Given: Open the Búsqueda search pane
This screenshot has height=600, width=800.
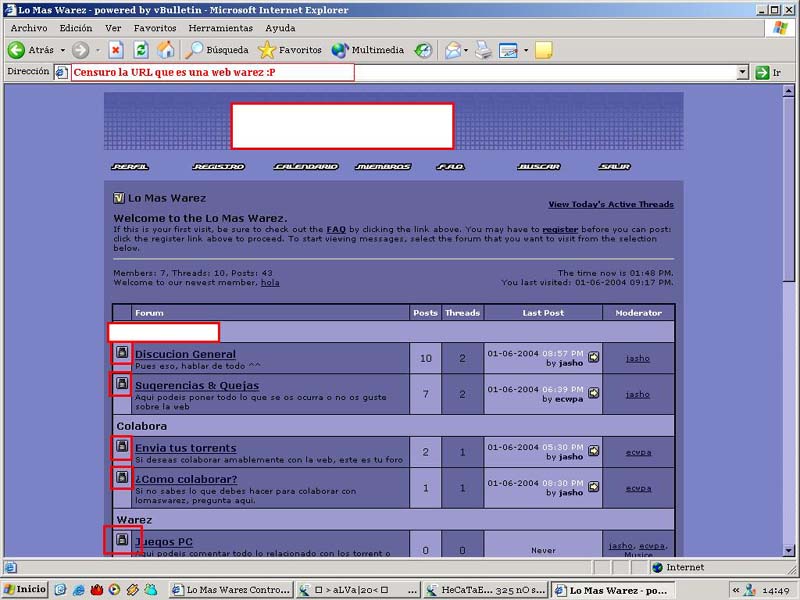Looking at the screenshot, I should pos(216,50).
